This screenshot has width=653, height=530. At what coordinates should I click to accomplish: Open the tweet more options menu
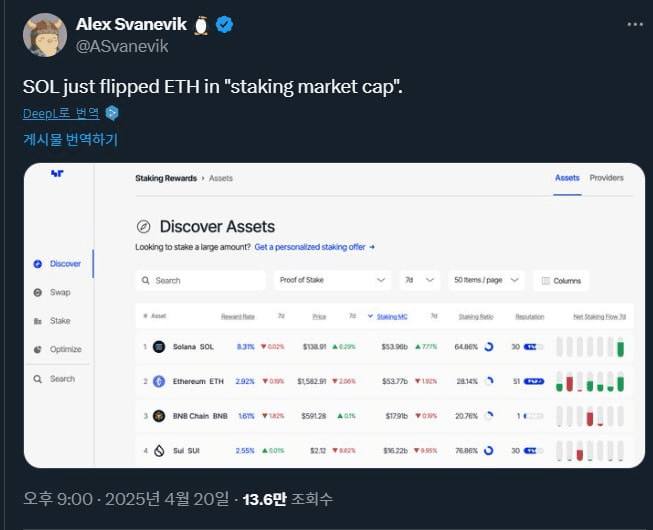pos(635,23)
